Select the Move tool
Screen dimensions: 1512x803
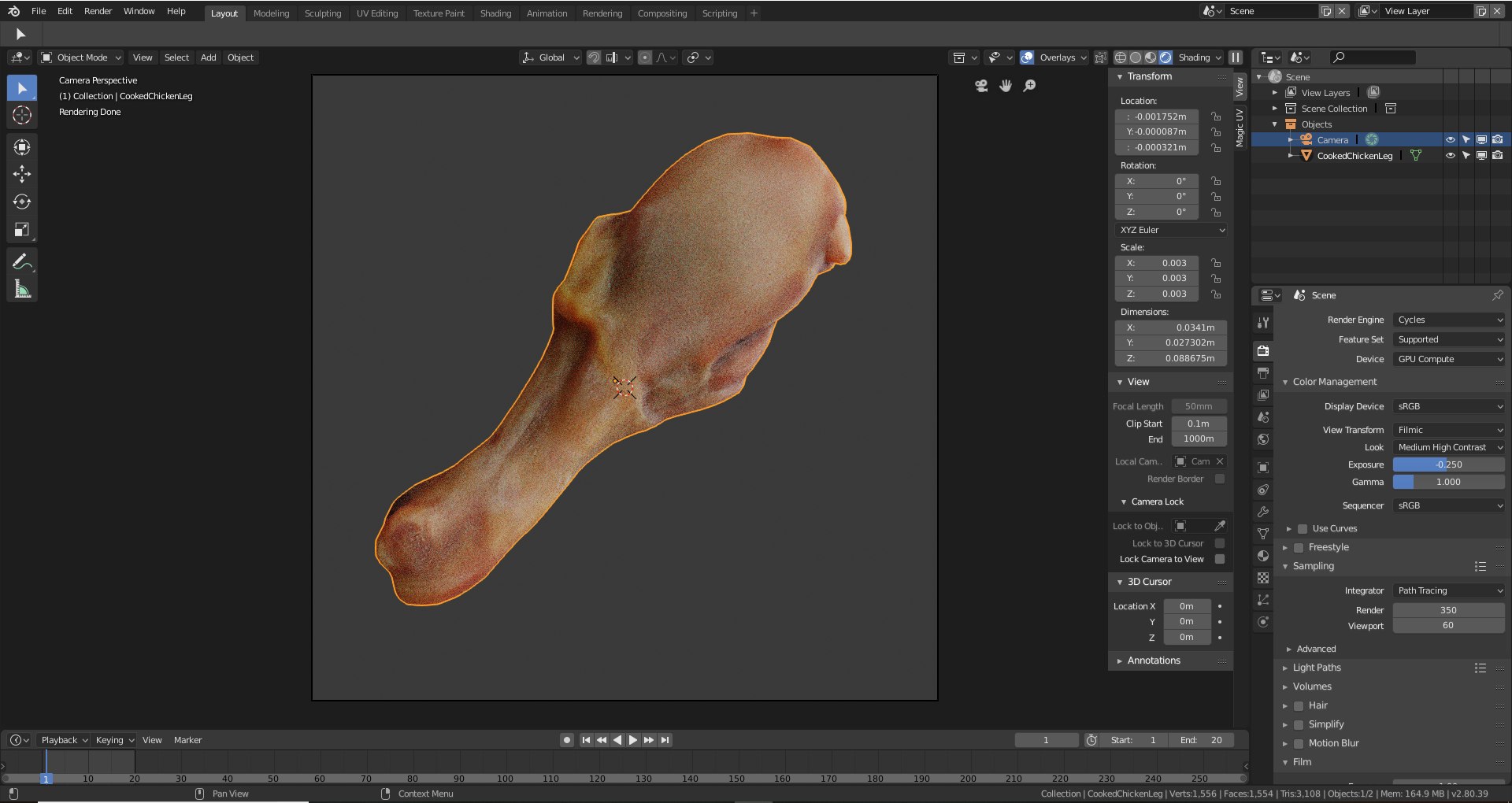[x=22, y=174]
